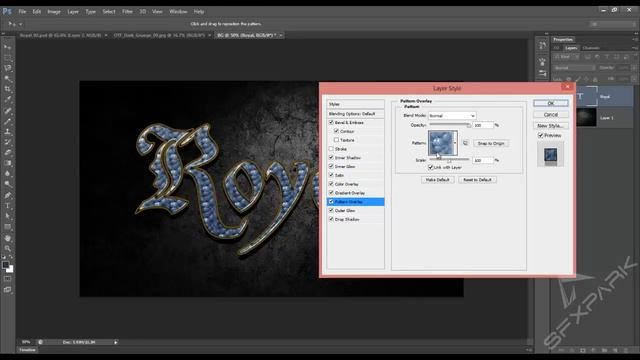Select the Brush tool
Screen dimensions: 640x360
(x=8, y=121)
